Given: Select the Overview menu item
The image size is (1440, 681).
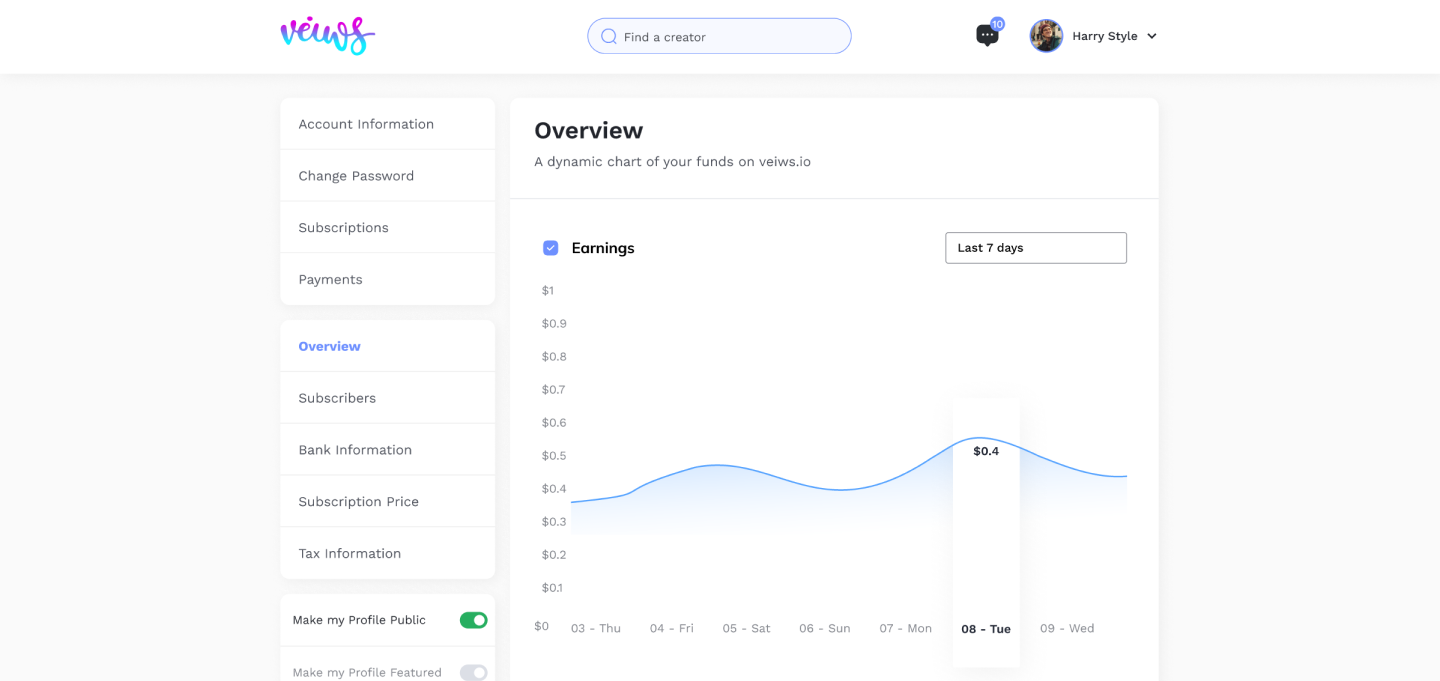Looking at the screenshot, I should (x=387, y=346).
